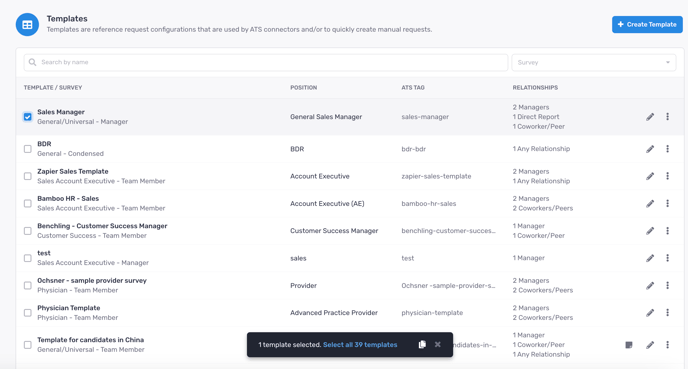
Task: Open the Sales Manager template name
Action: (x=61, y=112)
